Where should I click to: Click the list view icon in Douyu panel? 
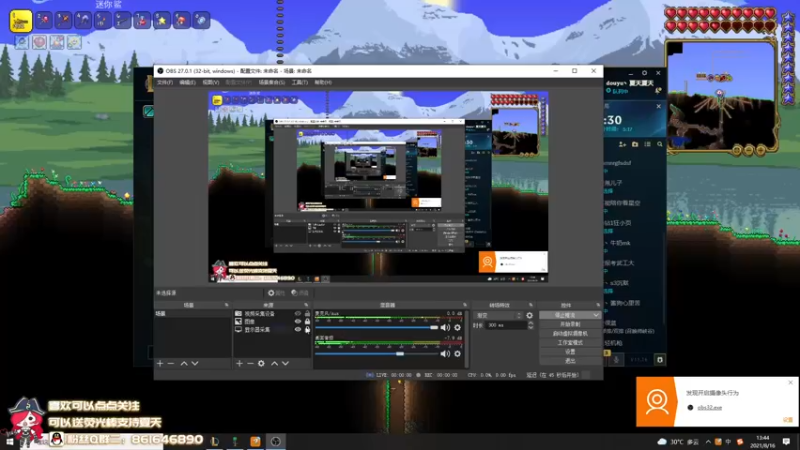(x=647, y=144)
